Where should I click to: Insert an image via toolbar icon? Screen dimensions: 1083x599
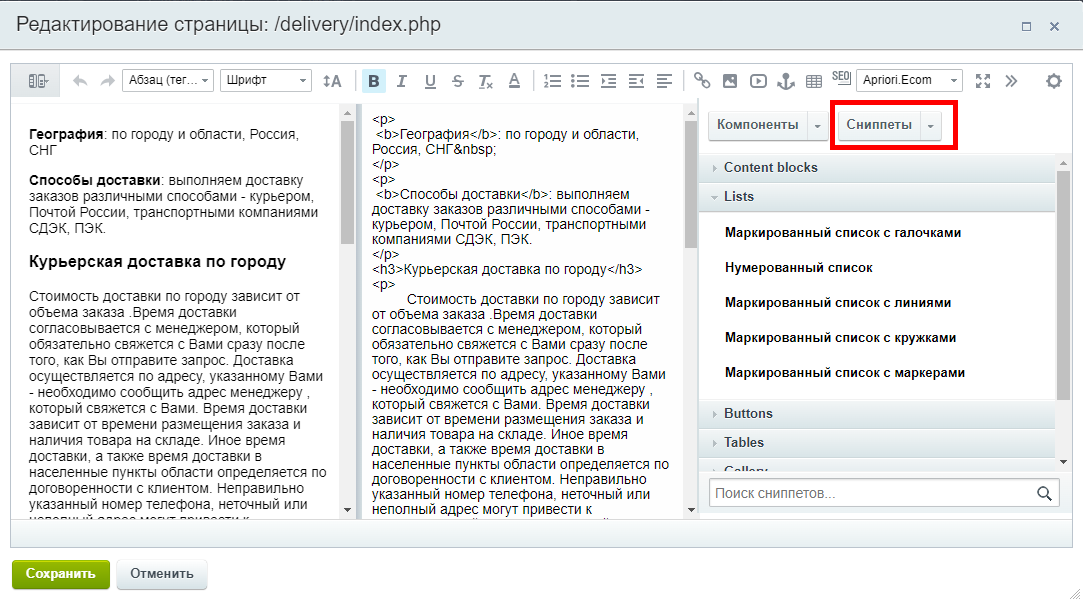tap(730, 81)
